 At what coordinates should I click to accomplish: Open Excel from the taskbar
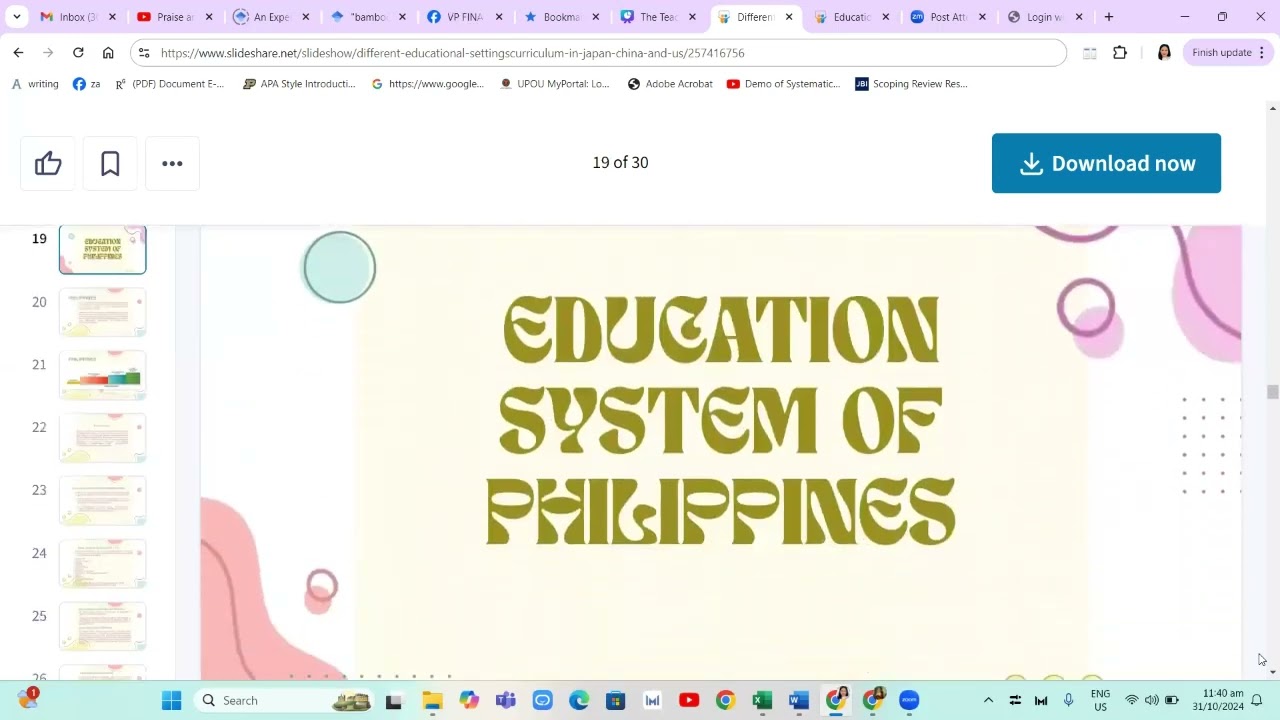762,700
